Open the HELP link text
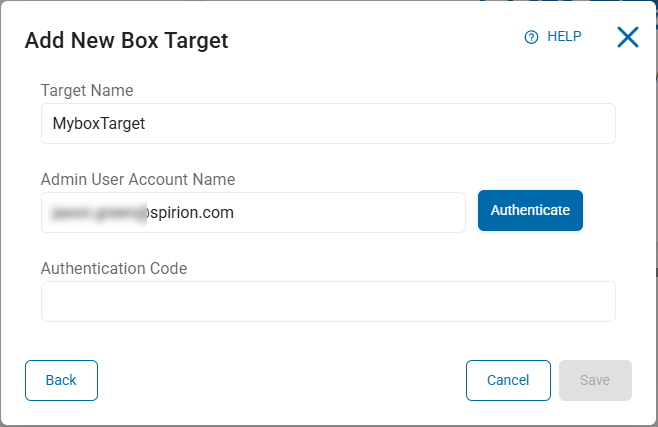658x427 pixels. [564, 37]
